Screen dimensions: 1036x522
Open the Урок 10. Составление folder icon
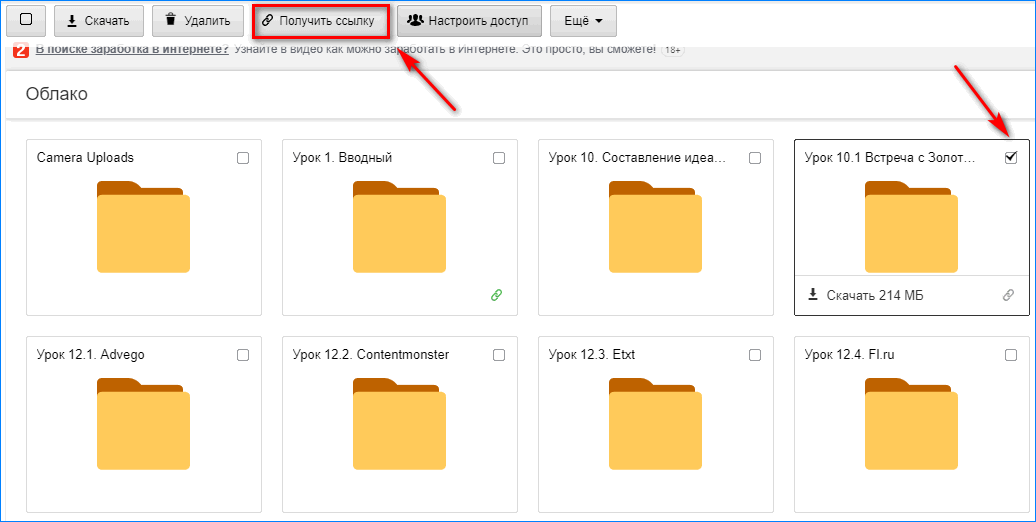coord(655,227)
